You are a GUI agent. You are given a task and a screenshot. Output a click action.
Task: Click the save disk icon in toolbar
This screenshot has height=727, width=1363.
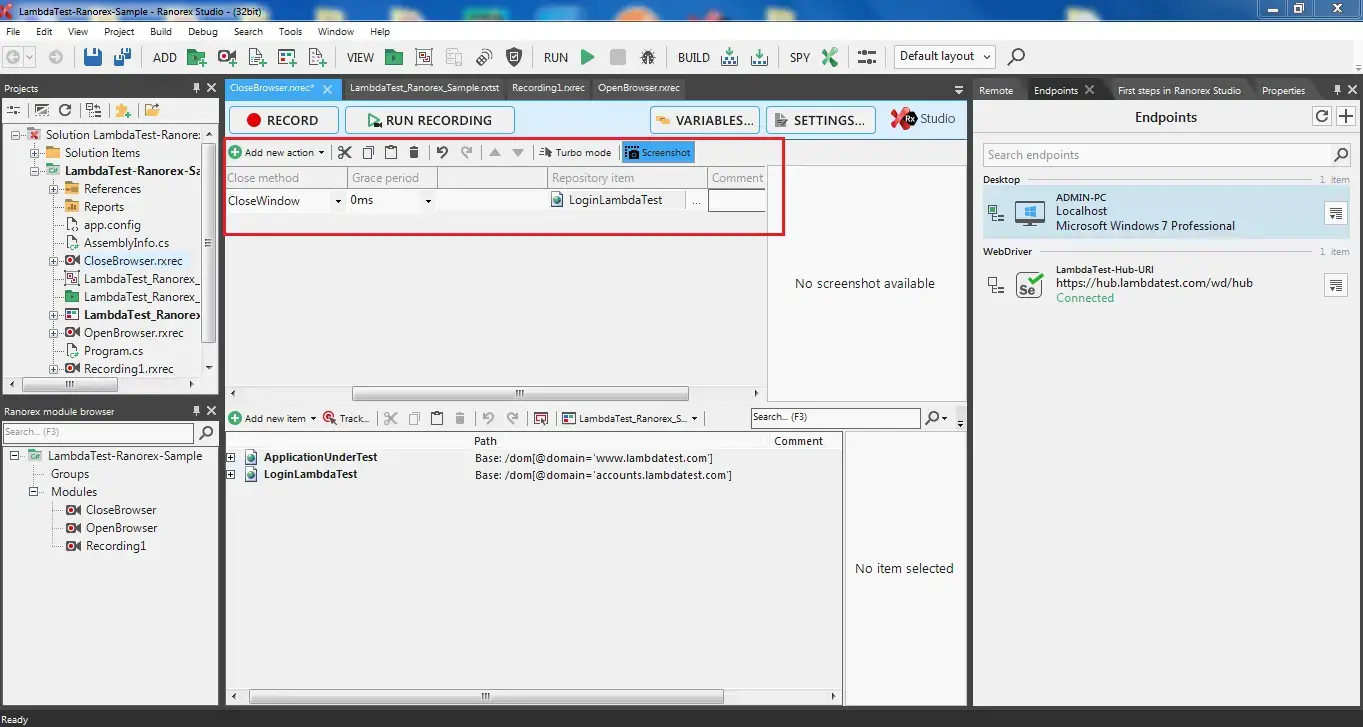click(x=93, y=57)
